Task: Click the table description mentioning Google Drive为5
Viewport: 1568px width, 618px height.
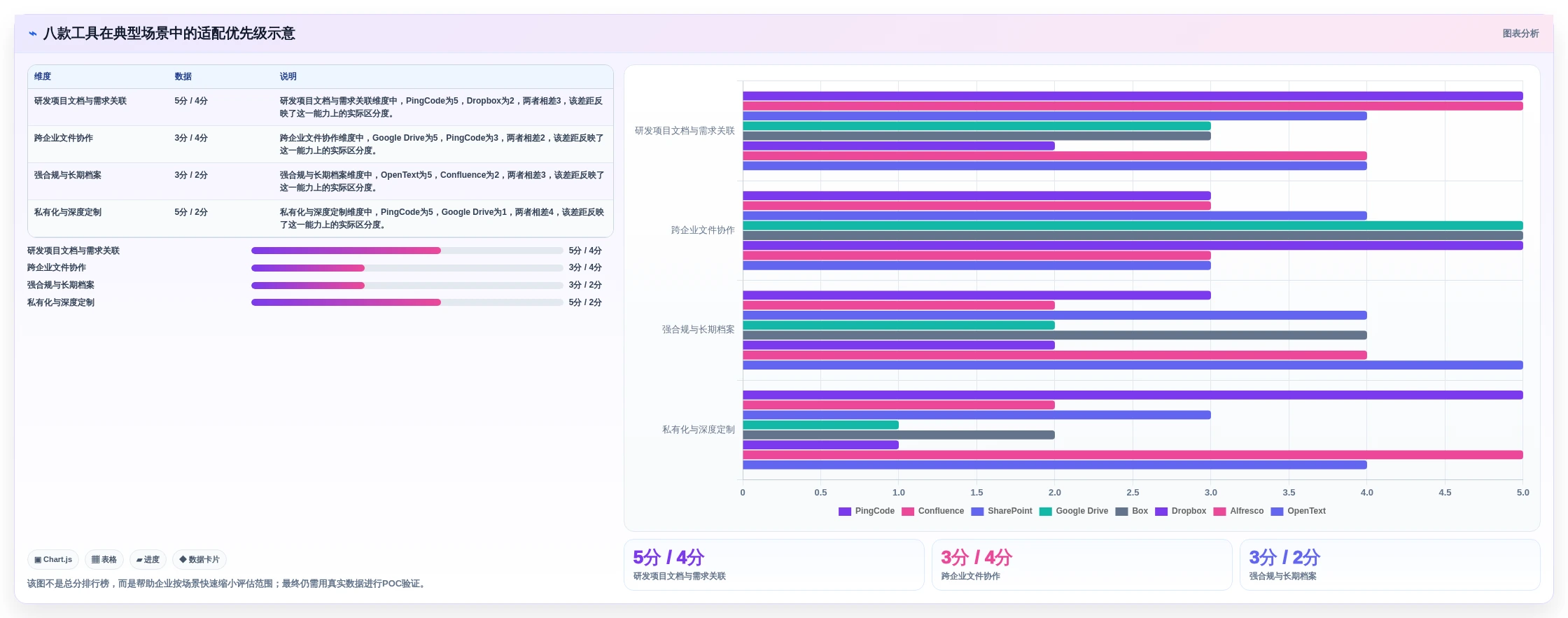Action: point(442,144)
